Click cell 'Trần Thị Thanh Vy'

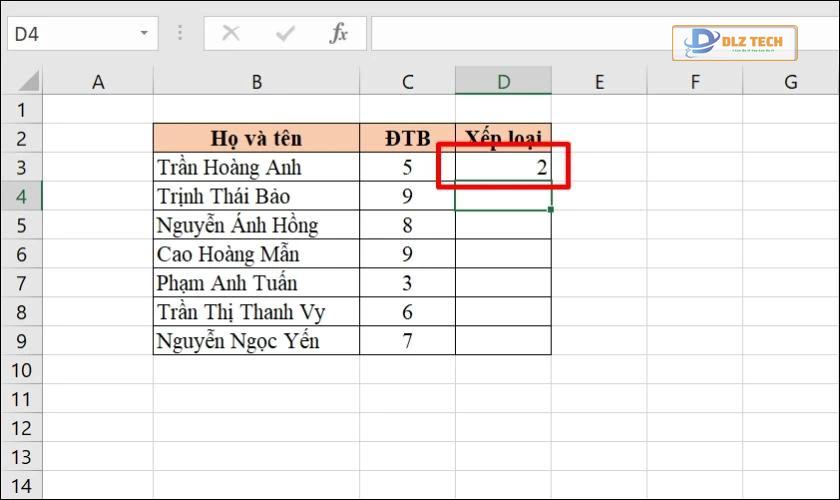click(257, 312)
